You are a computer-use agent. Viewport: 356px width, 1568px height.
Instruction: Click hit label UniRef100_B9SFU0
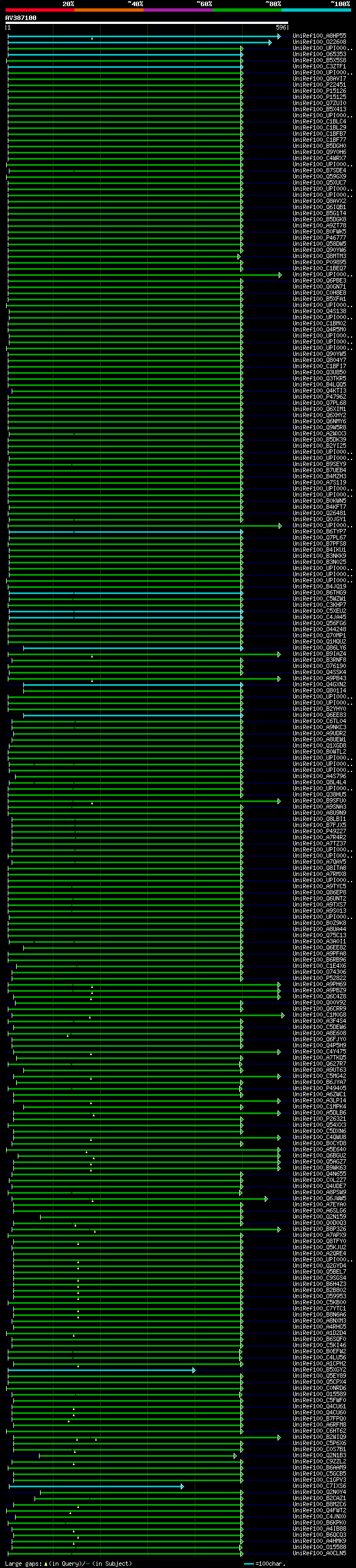319,801
